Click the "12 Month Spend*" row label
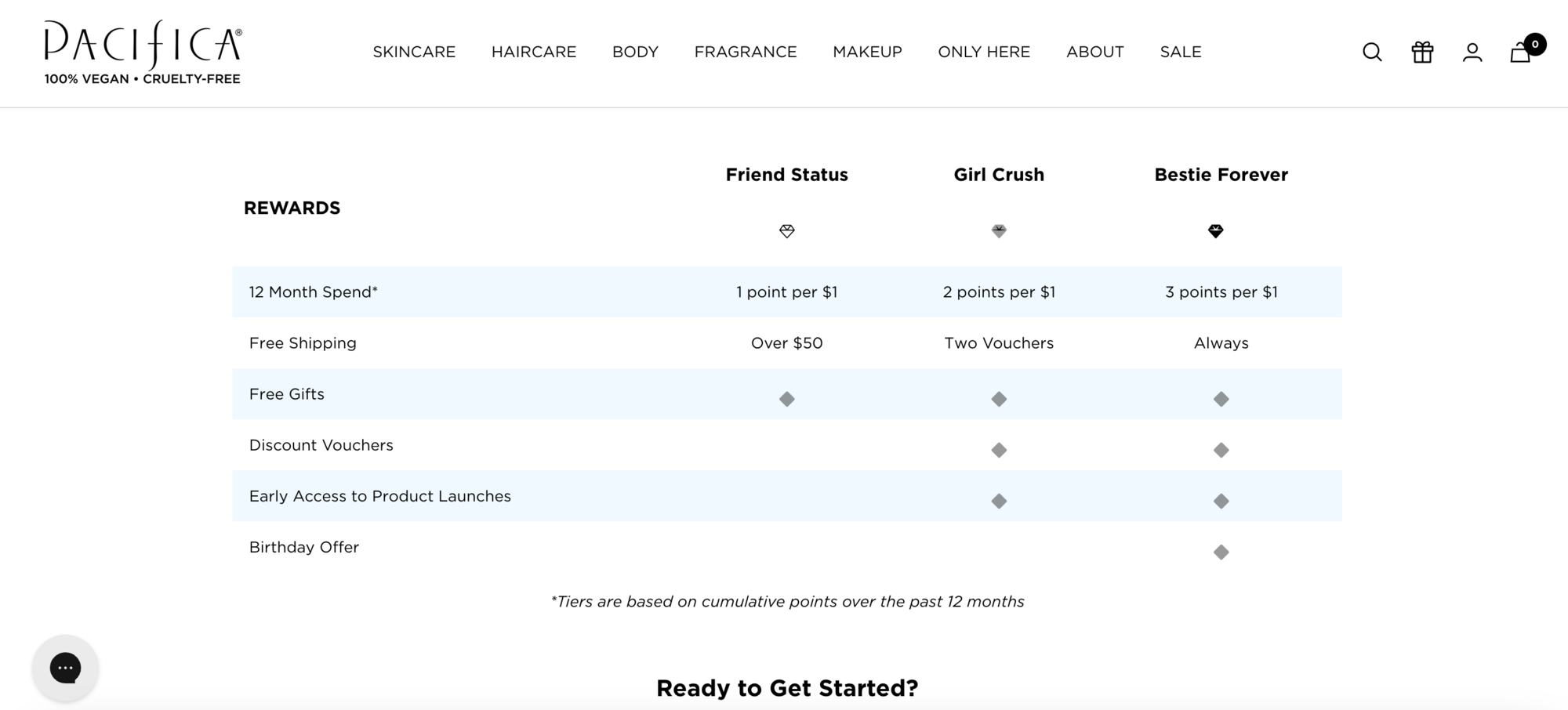 [x=314, y=292]
